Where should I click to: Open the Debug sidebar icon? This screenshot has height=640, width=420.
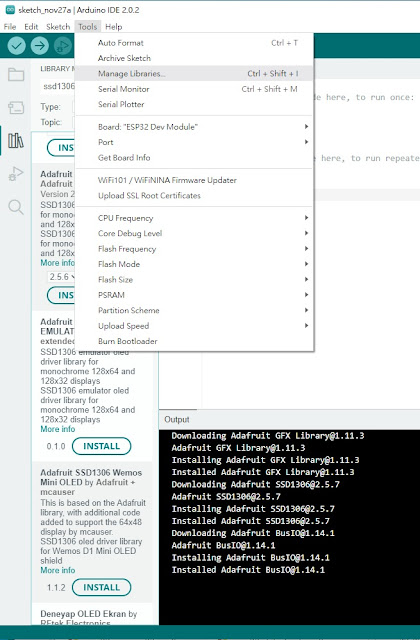point(16,174)
